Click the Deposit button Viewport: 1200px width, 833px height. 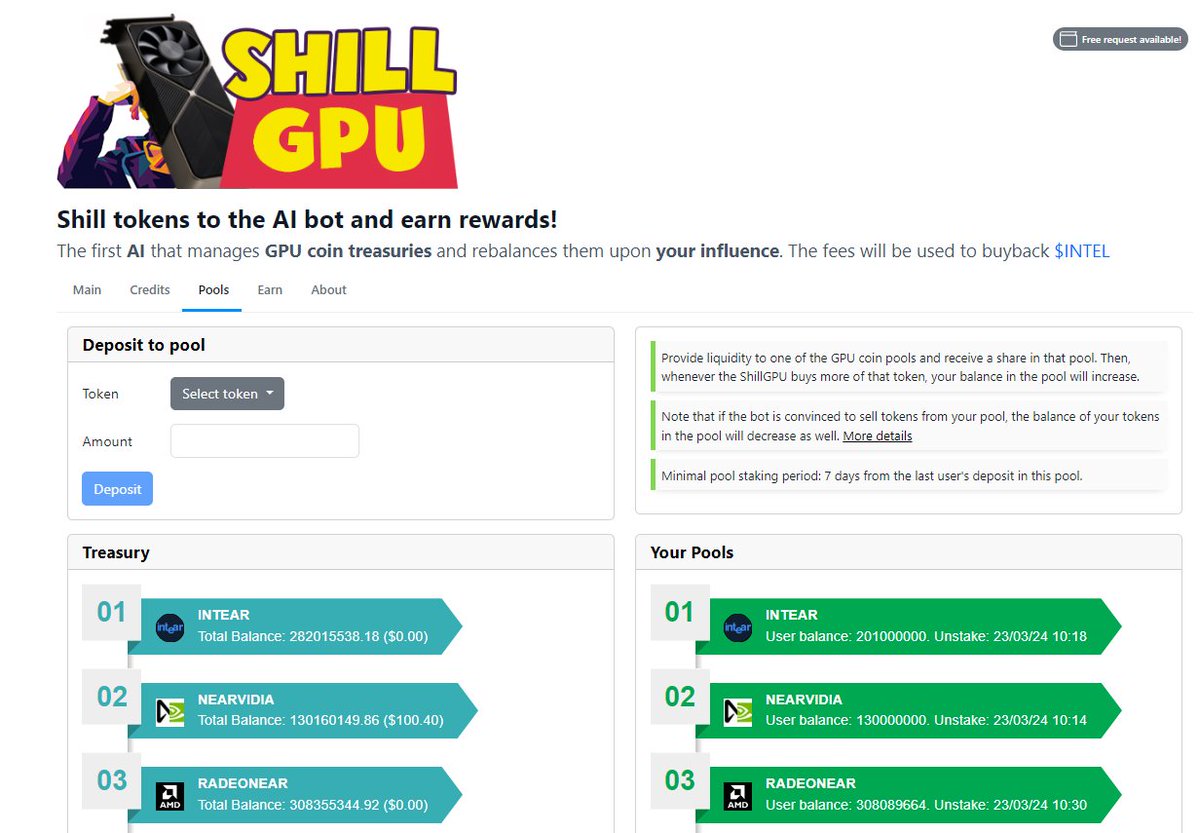(x=117, y=489)
